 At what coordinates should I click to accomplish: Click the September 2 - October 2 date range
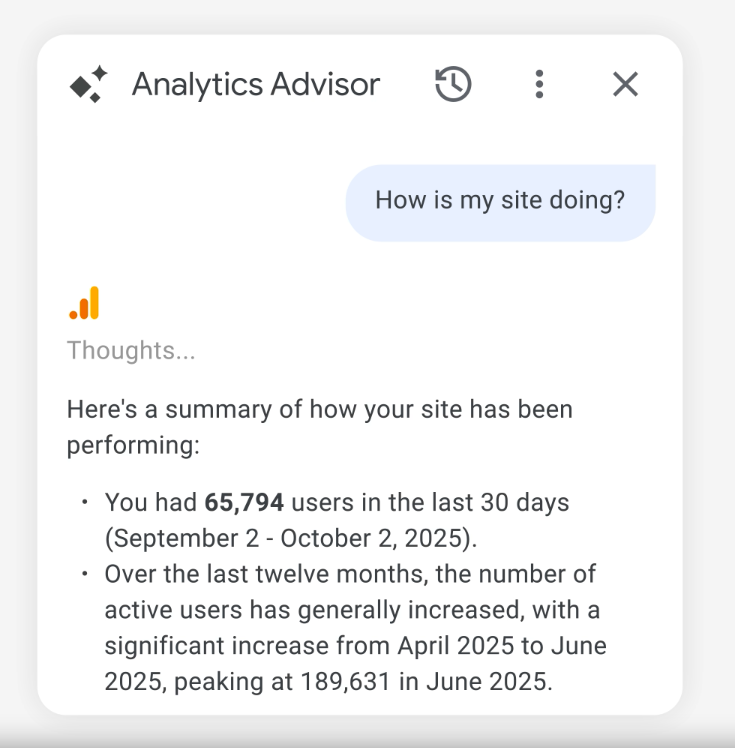[x=290, y=538]
